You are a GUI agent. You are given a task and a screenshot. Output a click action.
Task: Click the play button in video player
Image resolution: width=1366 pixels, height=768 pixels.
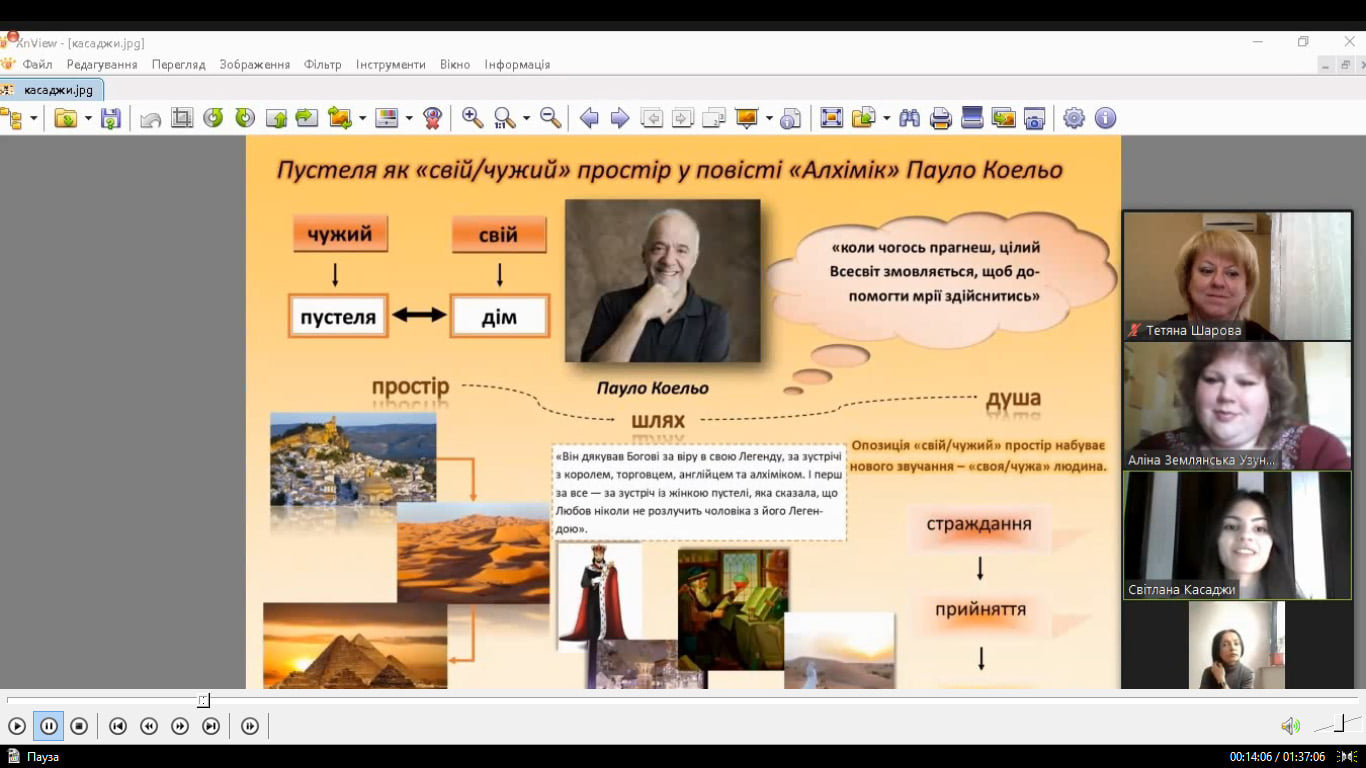pyautogui.click(x=17, y=726)
